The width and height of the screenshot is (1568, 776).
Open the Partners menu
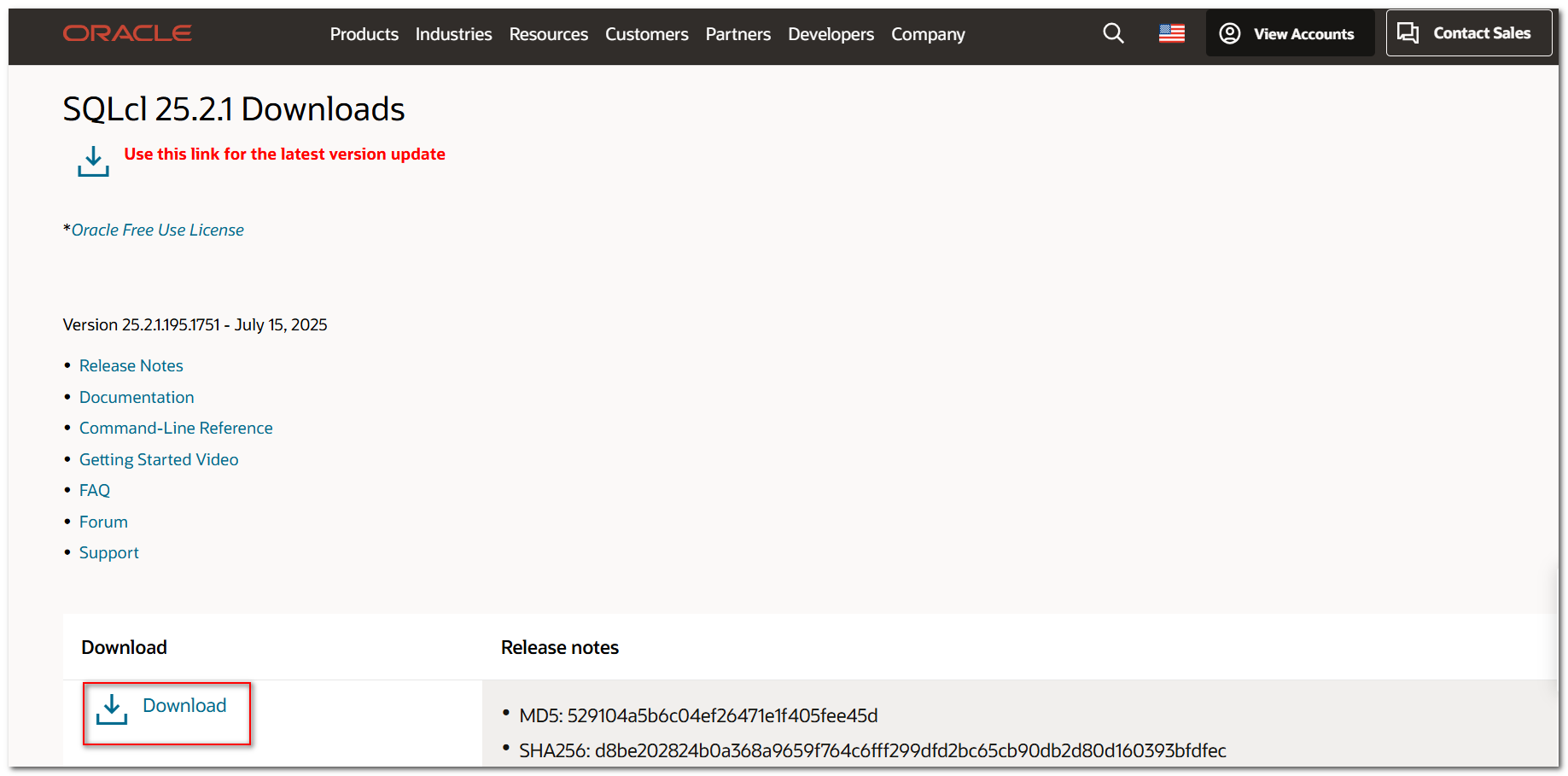click(x=737, y=34)
